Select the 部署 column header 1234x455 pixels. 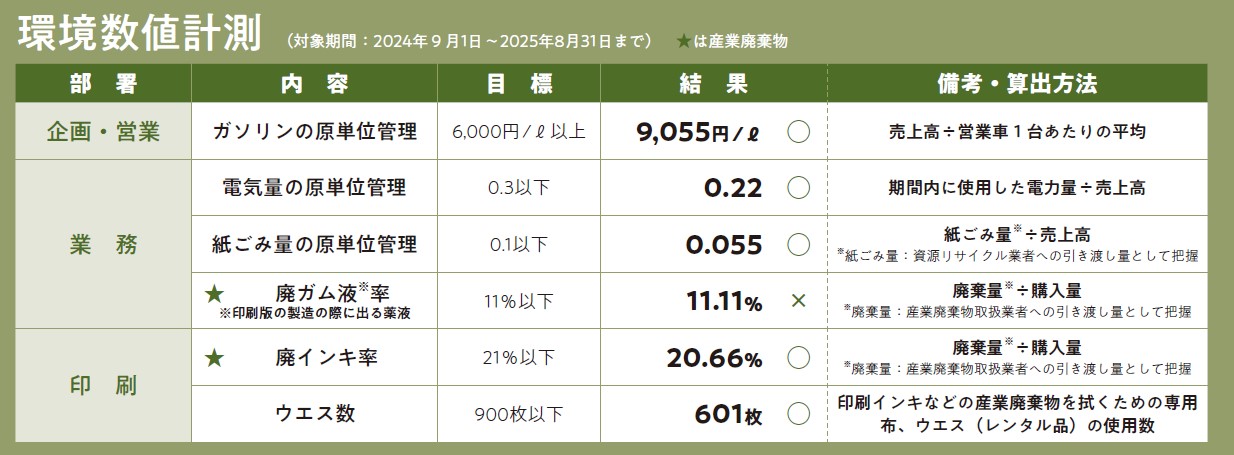104,84
